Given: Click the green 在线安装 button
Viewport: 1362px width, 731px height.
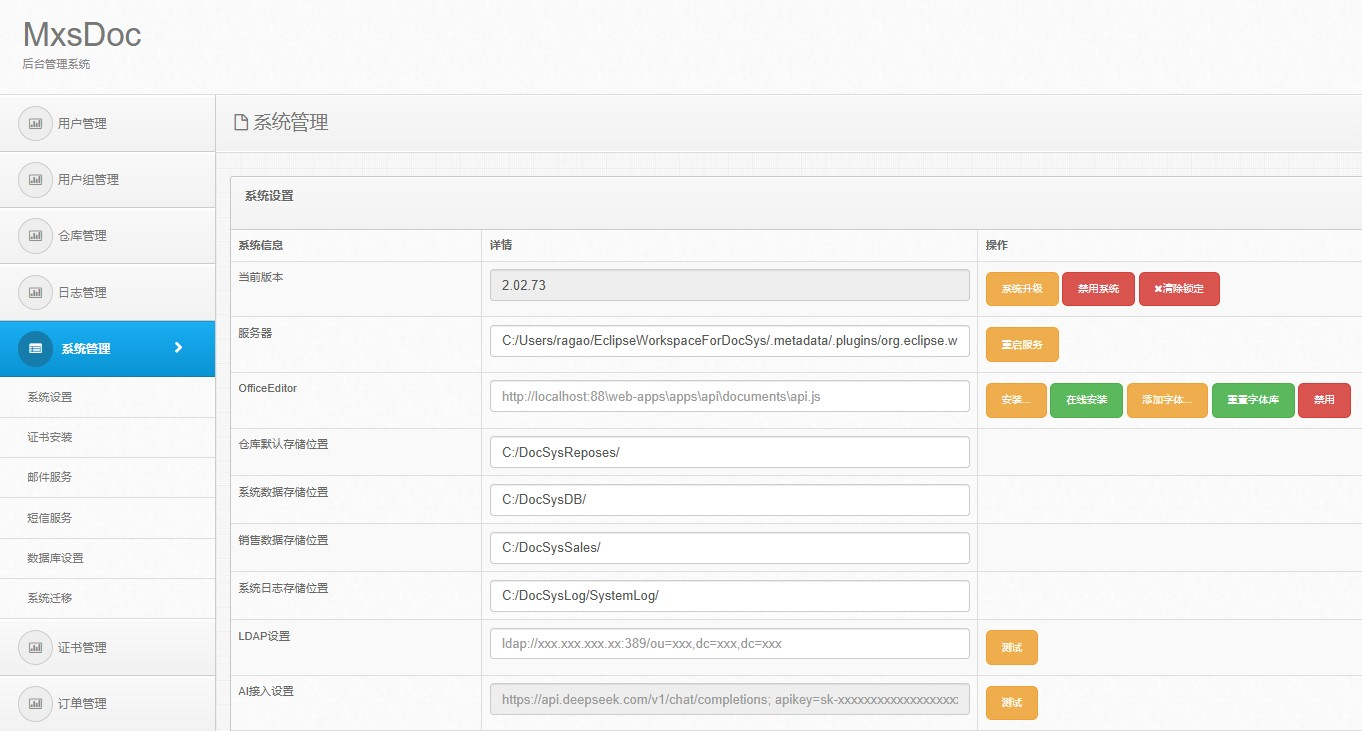Looking at the screenshot, I should (x=1086, y=400).
